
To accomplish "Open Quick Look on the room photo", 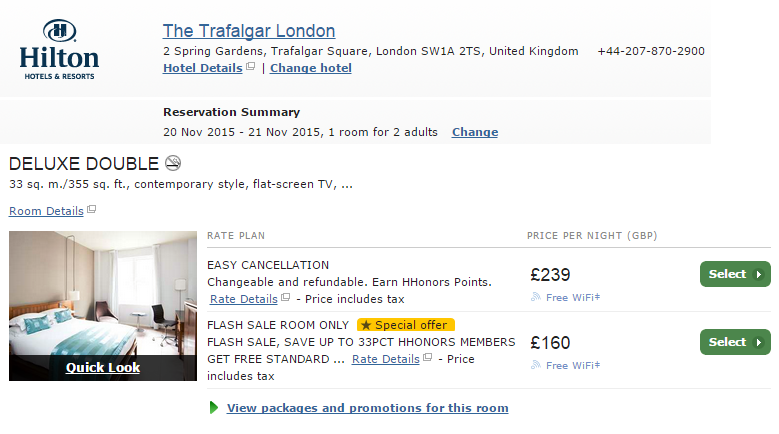I will click(103, 367).
